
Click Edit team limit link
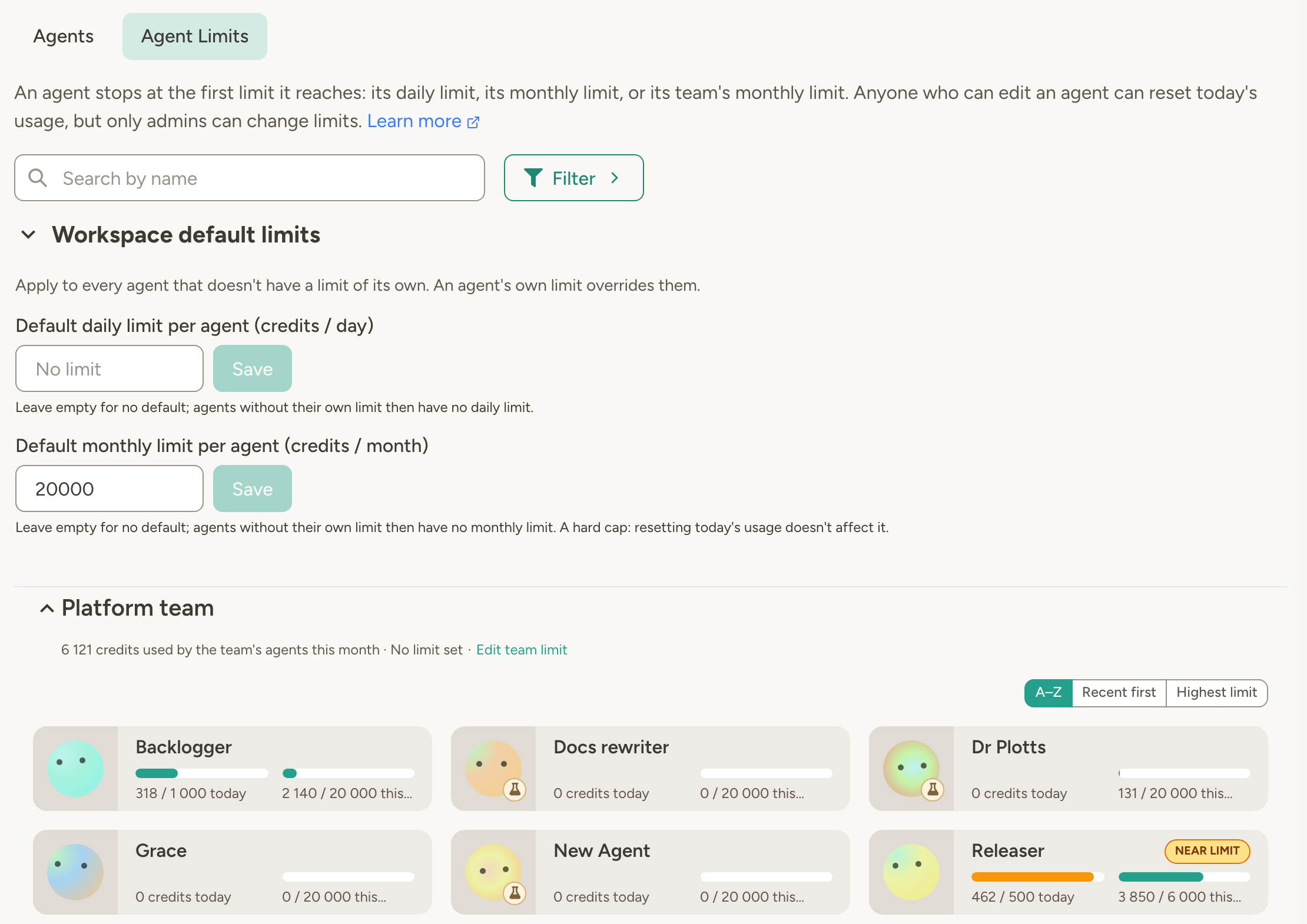coord(522,650)
